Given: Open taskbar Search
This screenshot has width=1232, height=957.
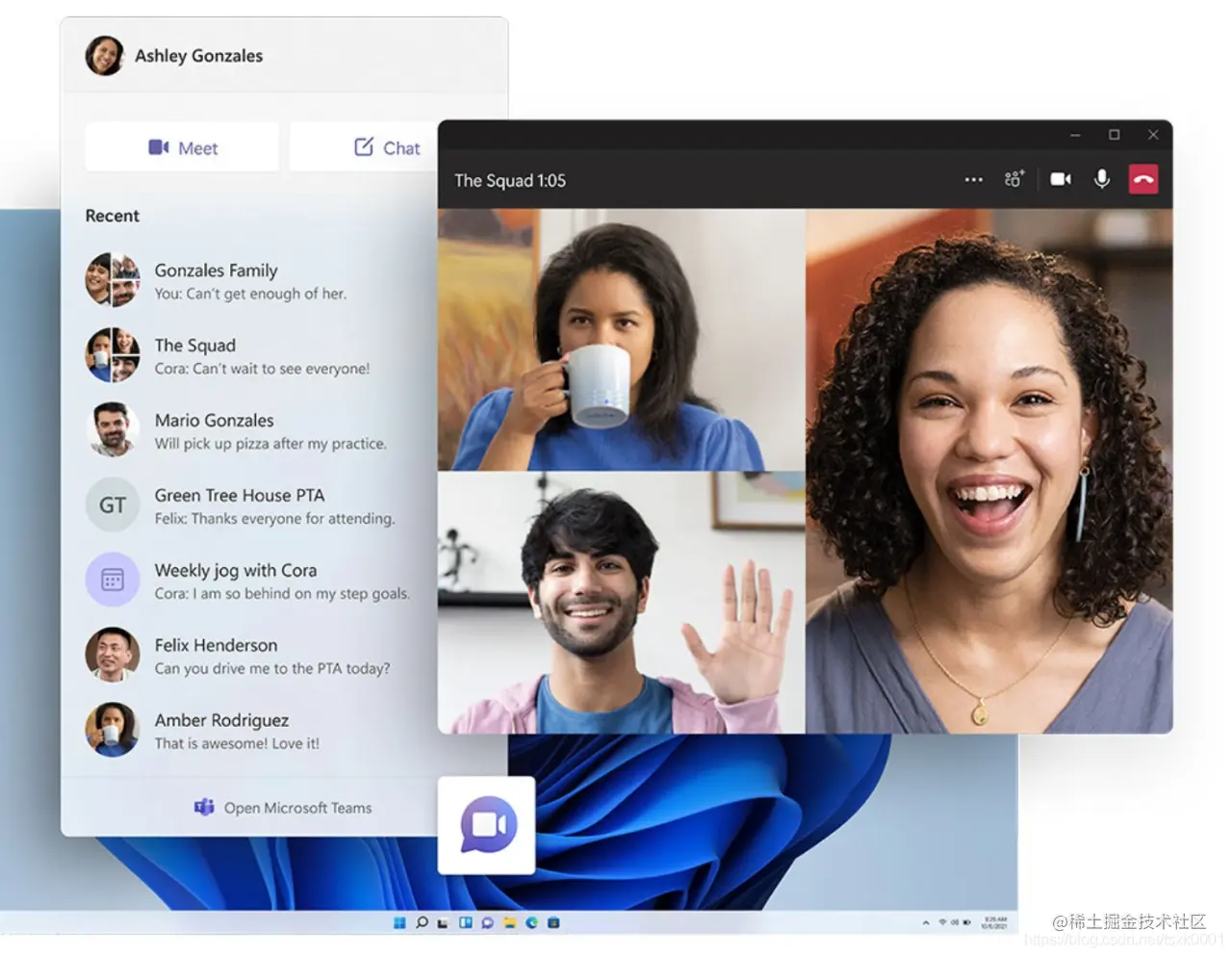Looking at the screenshot, I should tap(422, 922).
